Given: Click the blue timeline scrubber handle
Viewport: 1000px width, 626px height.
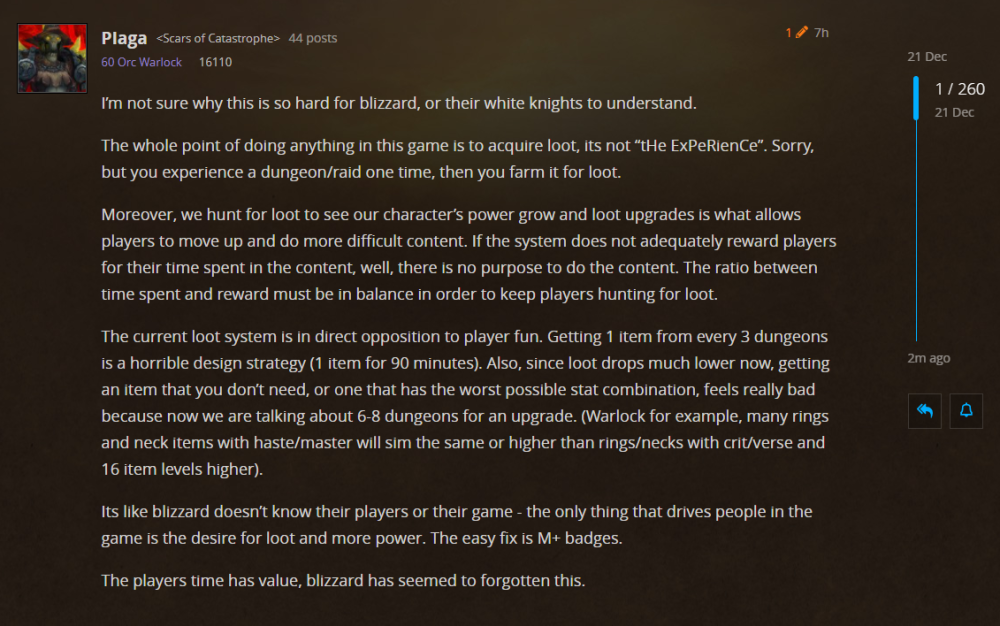Looking at the screenshot, I should pos(916,98).
